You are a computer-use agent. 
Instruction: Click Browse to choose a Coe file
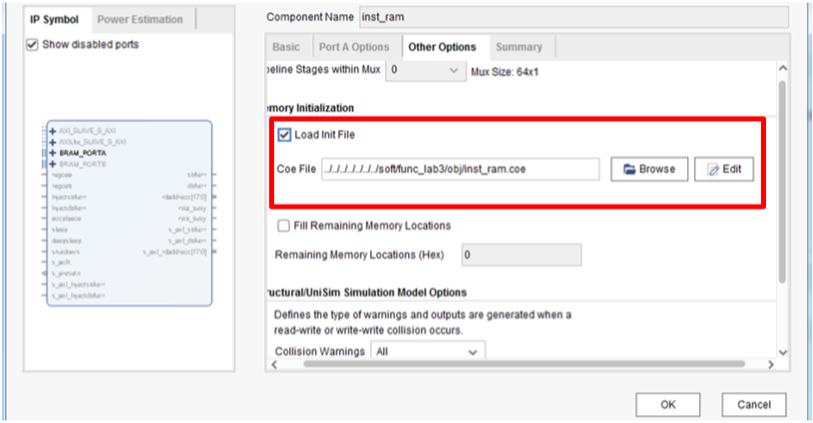pos(648,169)
